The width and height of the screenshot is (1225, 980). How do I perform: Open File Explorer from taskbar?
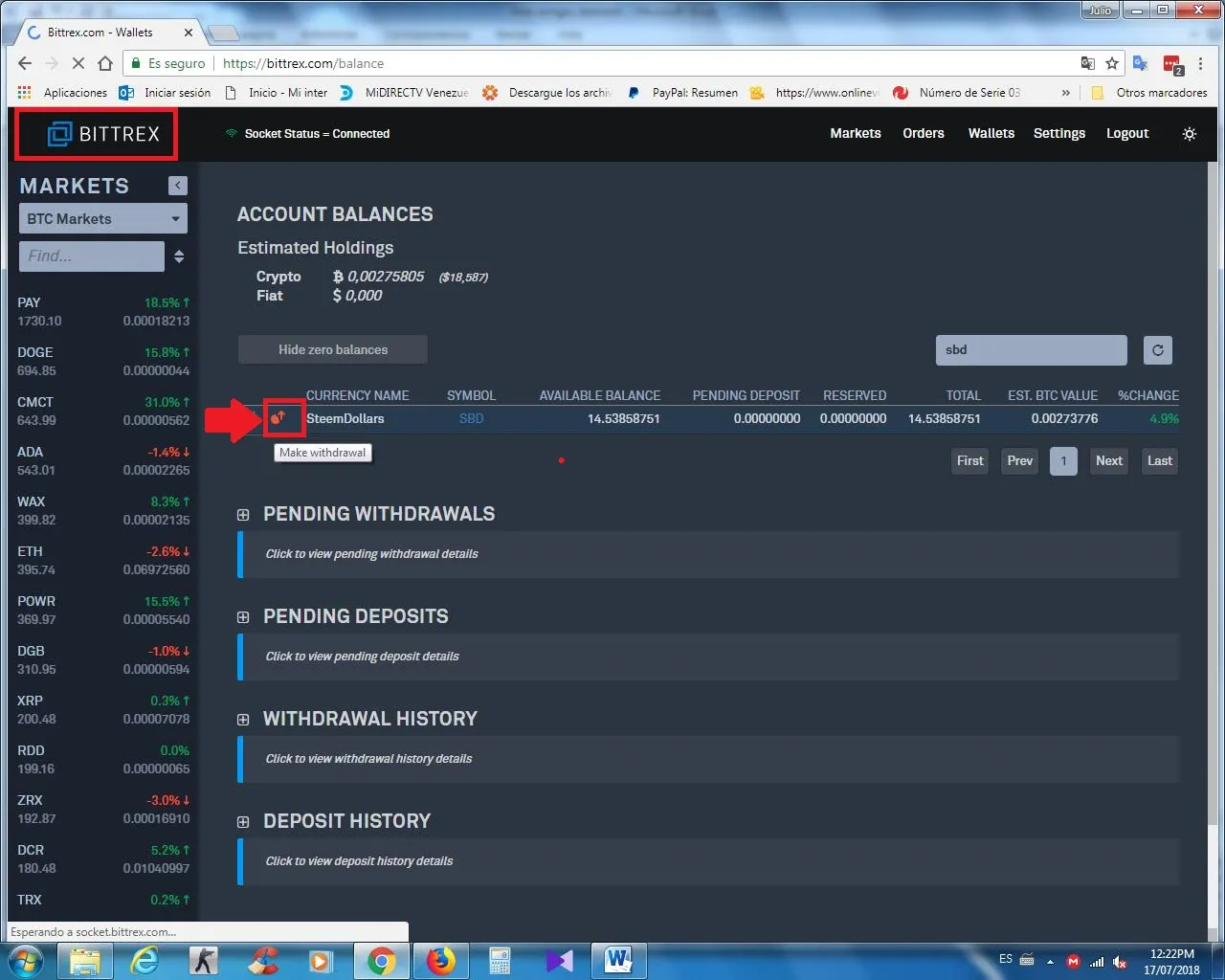click(x=85, y=961)
